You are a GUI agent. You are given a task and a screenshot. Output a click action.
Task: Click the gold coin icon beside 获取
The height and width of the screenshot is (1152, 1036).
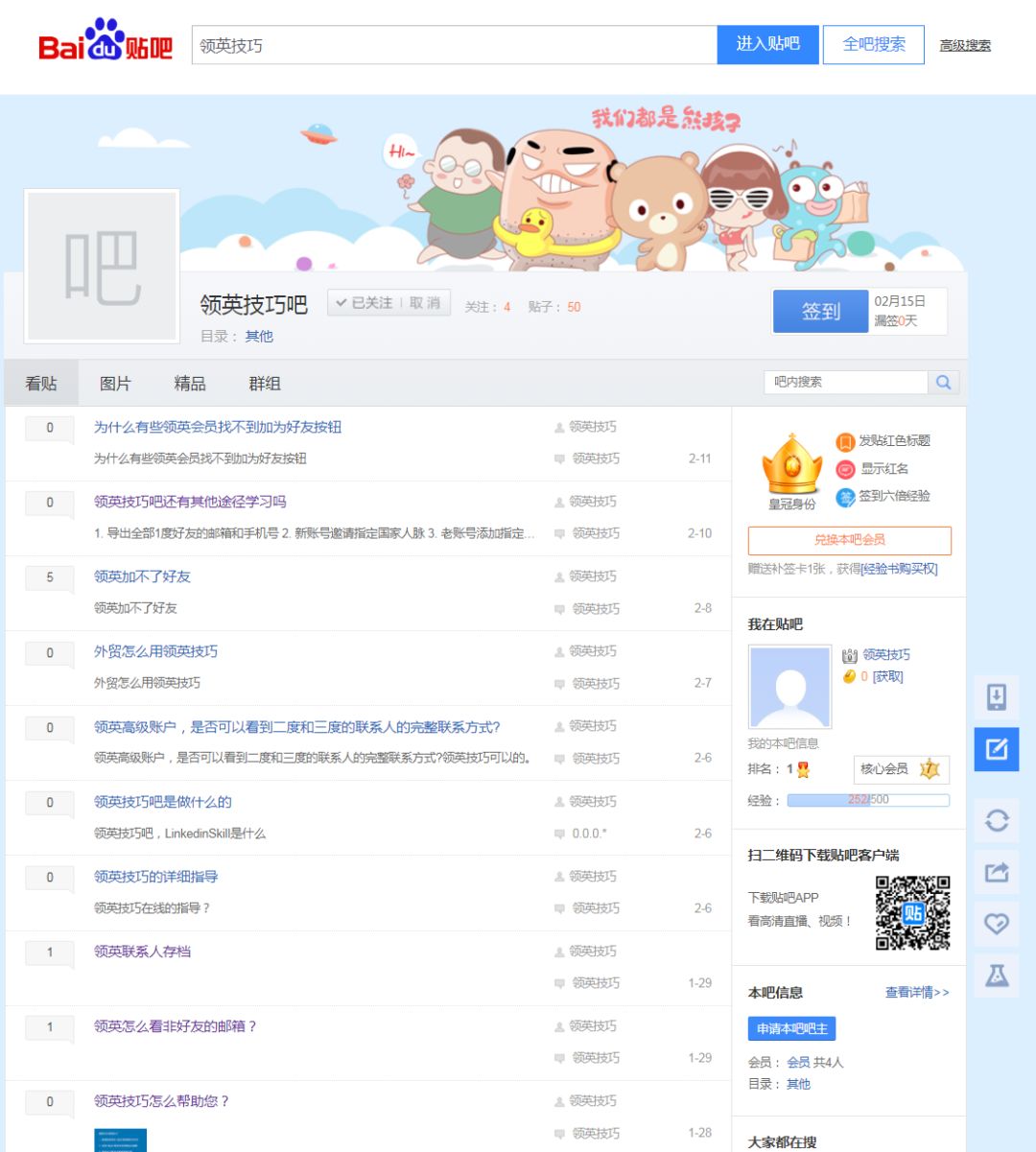[849, 677]
